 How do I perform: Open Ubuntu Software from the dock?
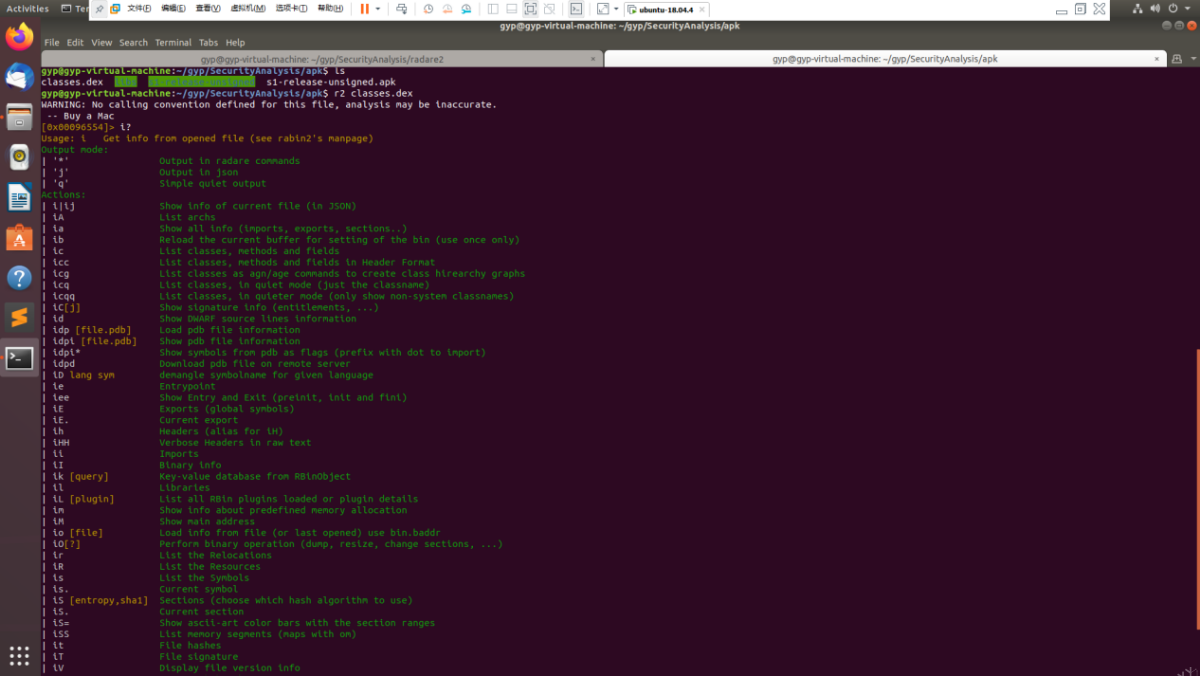(19, 237)
